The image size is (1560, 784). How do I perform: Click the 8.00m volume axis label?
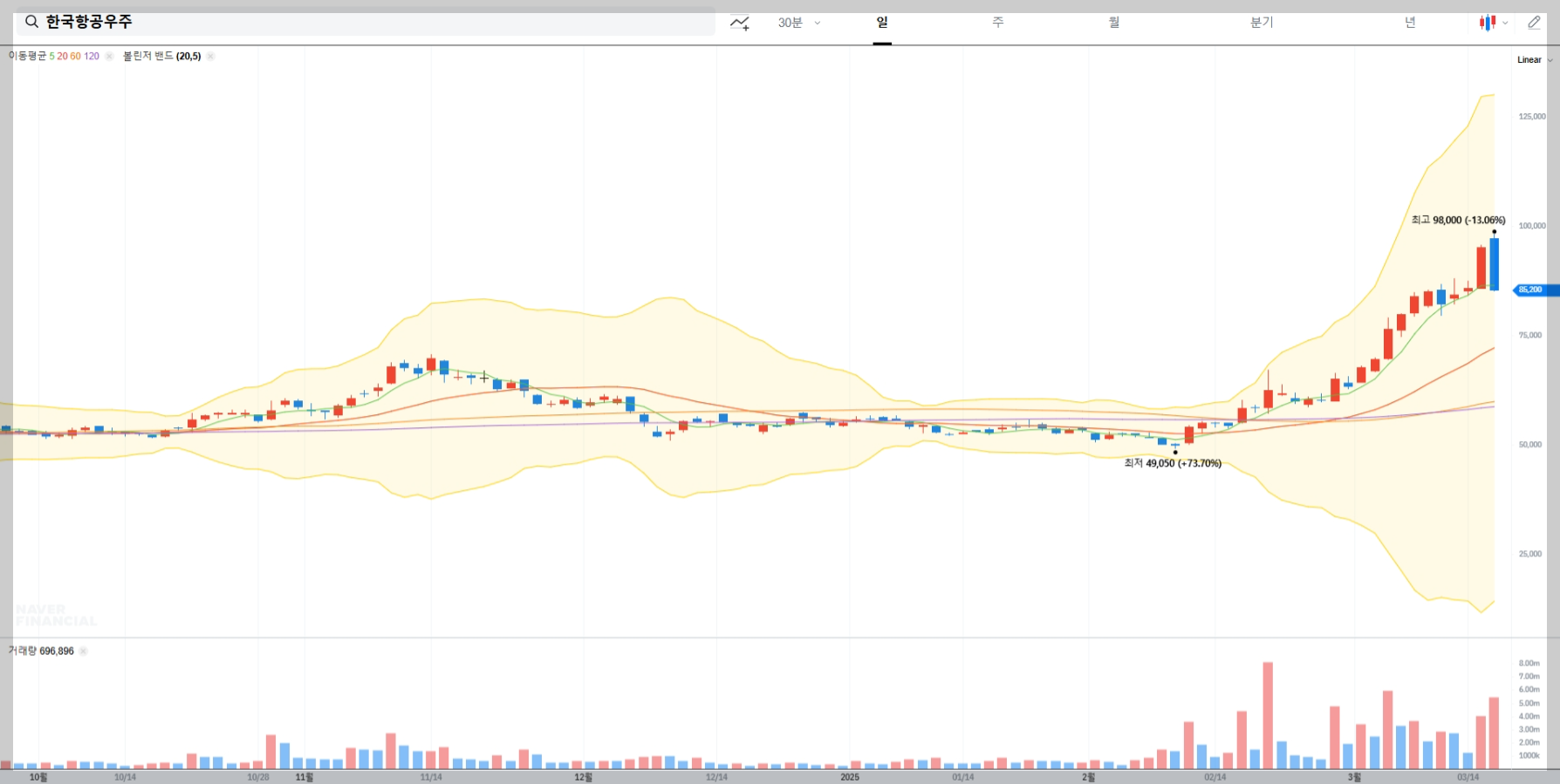[x=1529, y=664]
